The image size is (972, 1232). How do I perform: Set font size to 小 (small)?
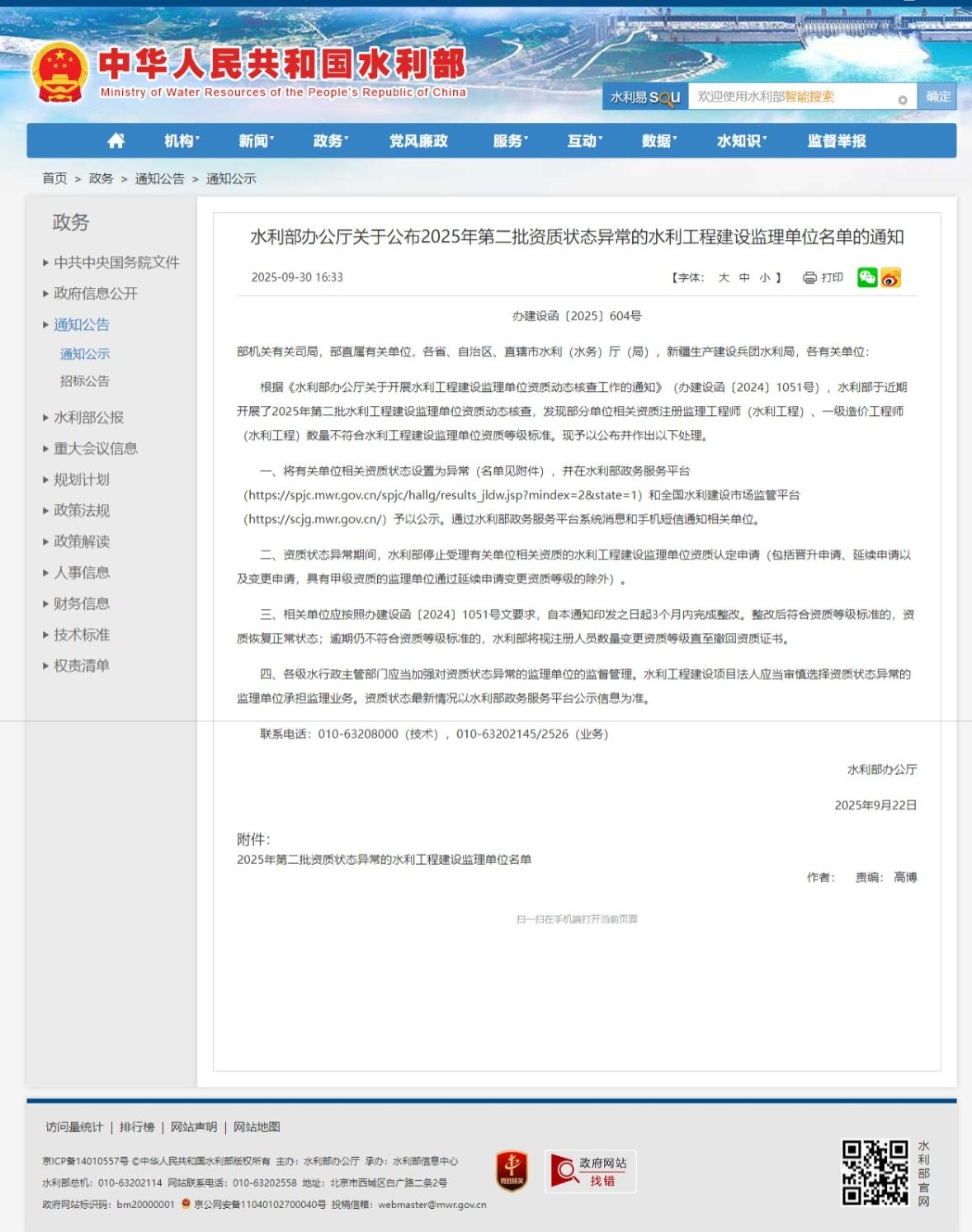(765, 278)
